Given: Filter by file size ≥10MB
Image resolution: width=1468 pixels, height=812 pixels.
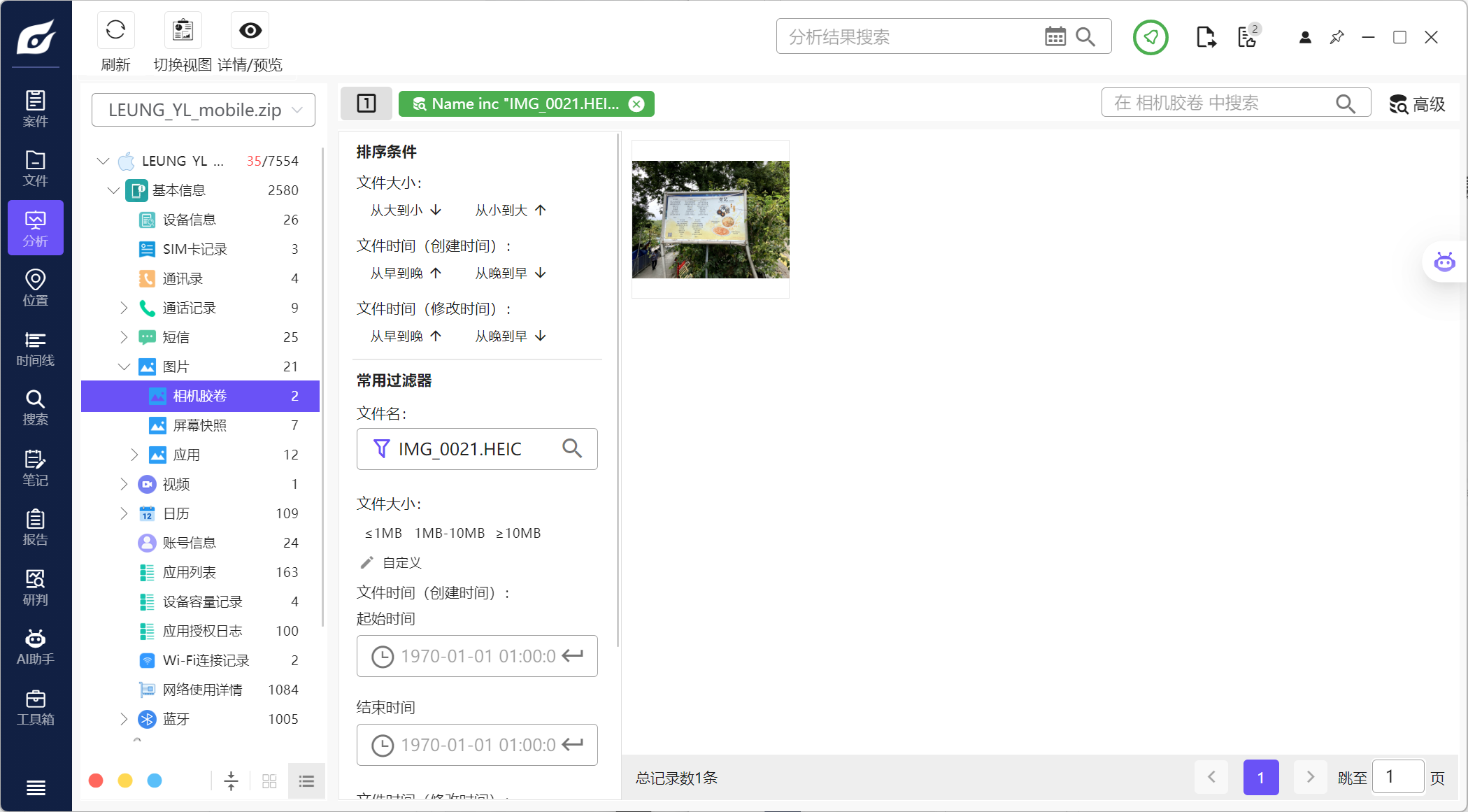Looking at the screenshot, I should pos(518,533).
